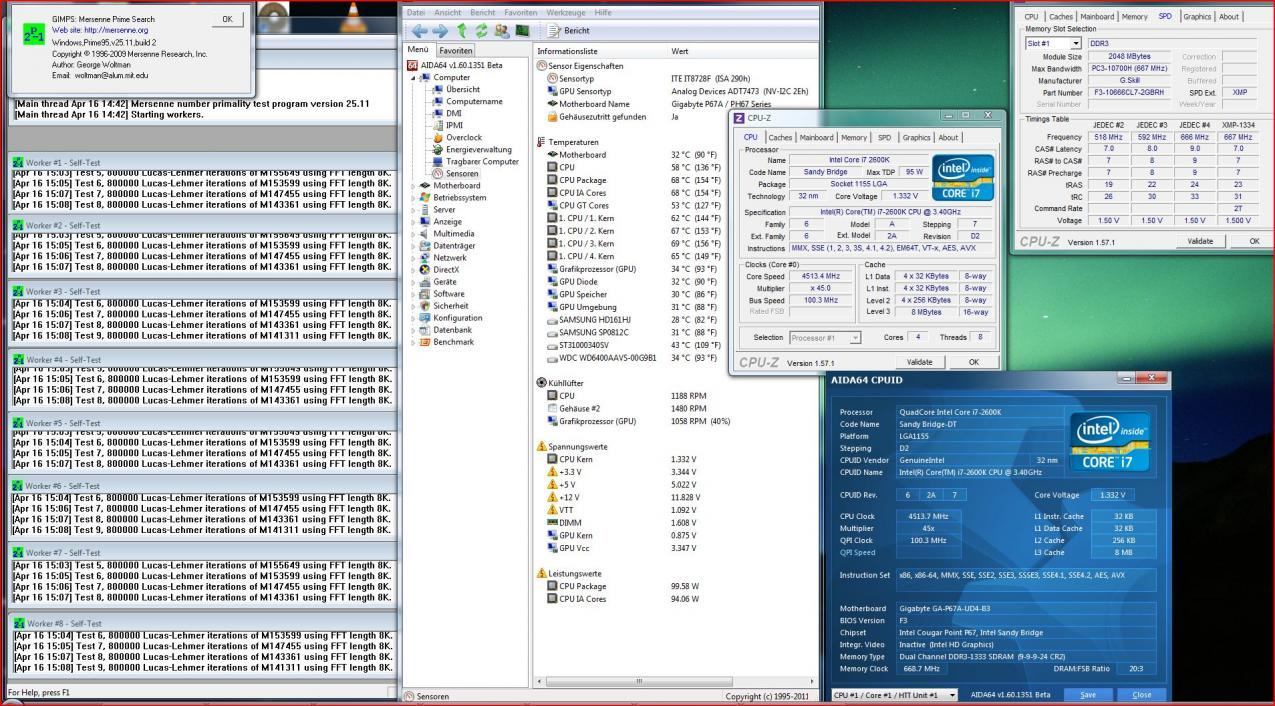Click the Software icon in the tree

point(425,293)
